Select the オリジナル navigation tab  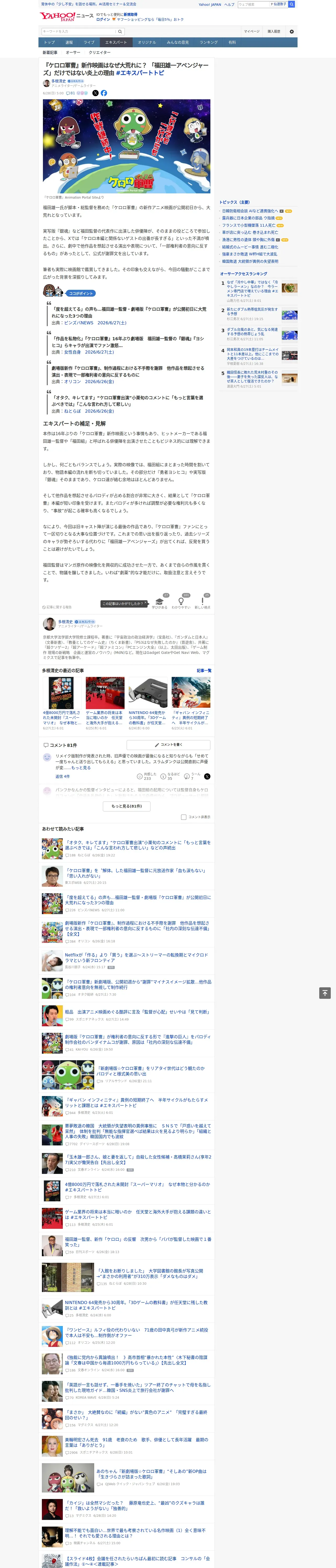tap(147, 43)
